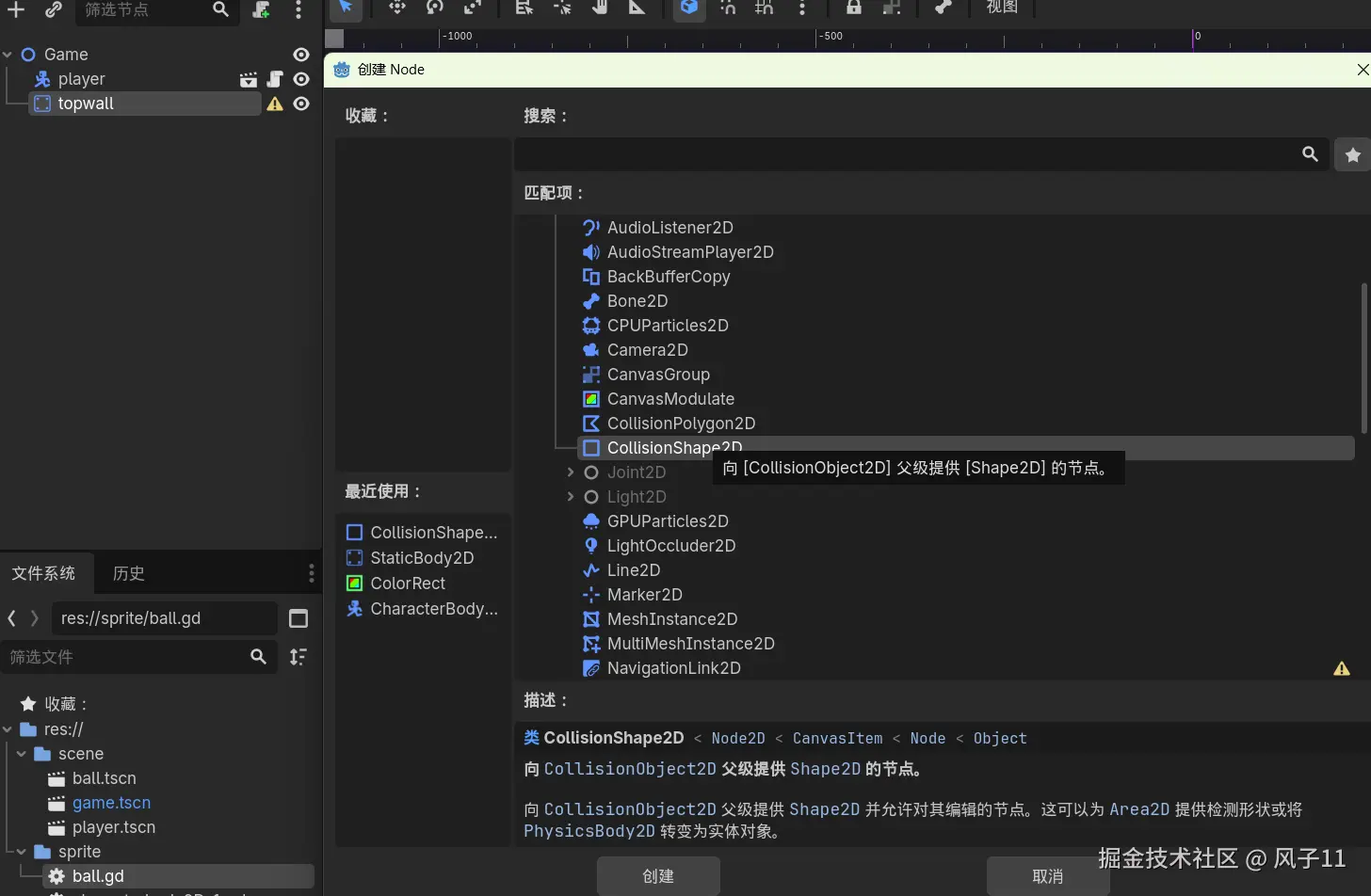The height and width of the screenshot is (896, 1371).
Task: Toggle visibility of the topwall node
Action: coord(301,104)
